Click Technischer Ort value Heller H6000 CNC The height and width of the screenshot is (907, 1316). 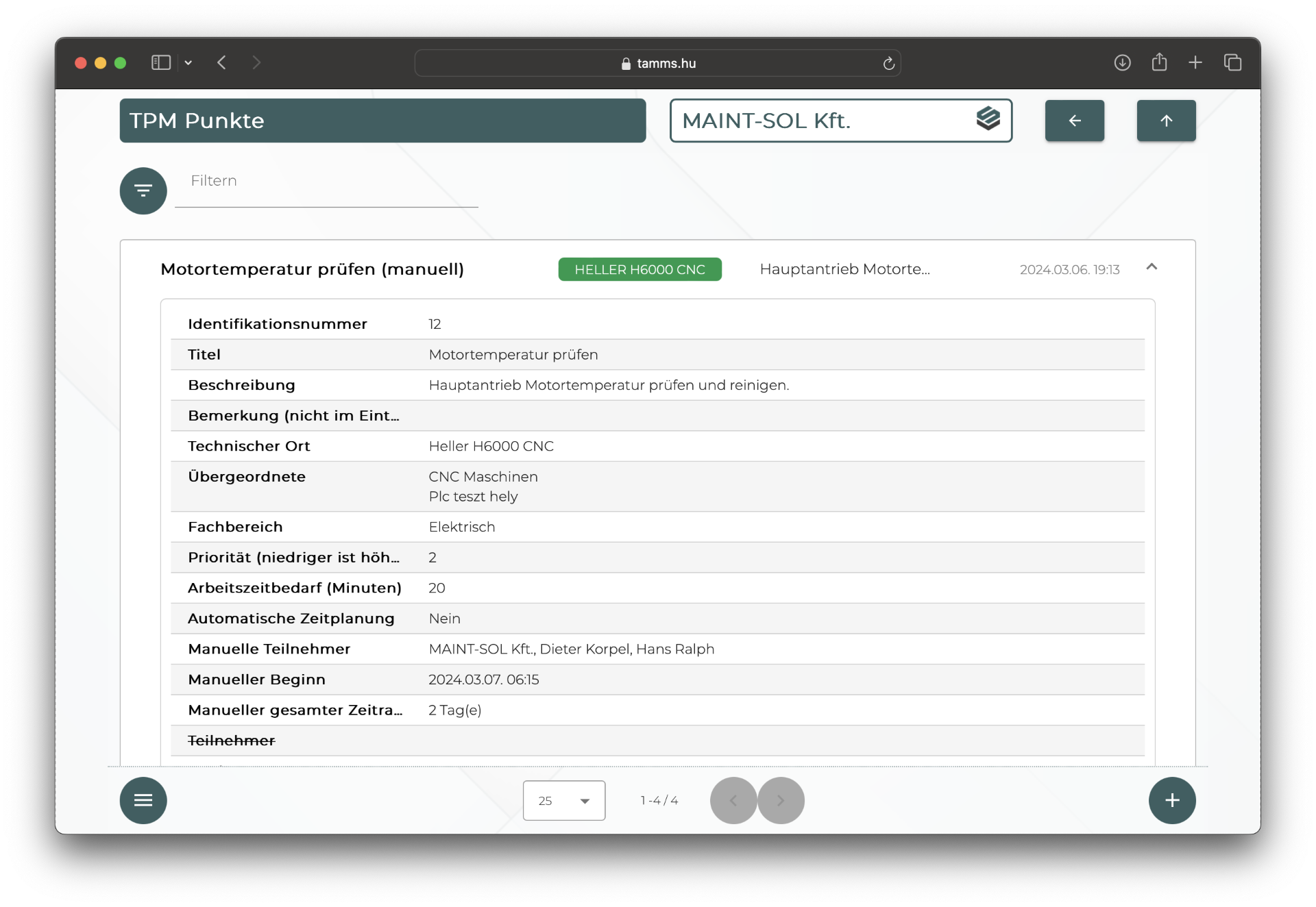[491, 446]
